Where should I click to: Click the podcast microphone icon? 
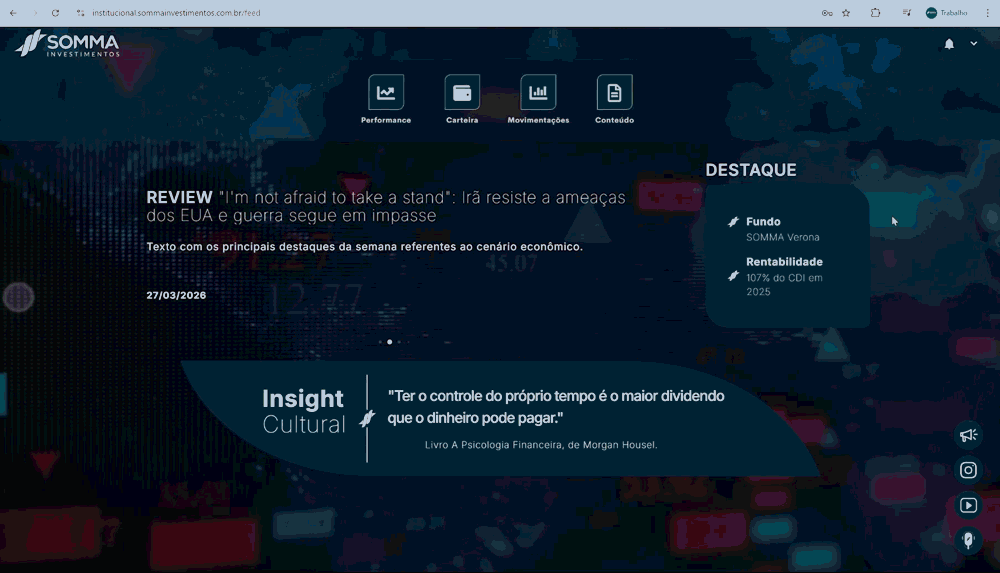click(968, 540)
